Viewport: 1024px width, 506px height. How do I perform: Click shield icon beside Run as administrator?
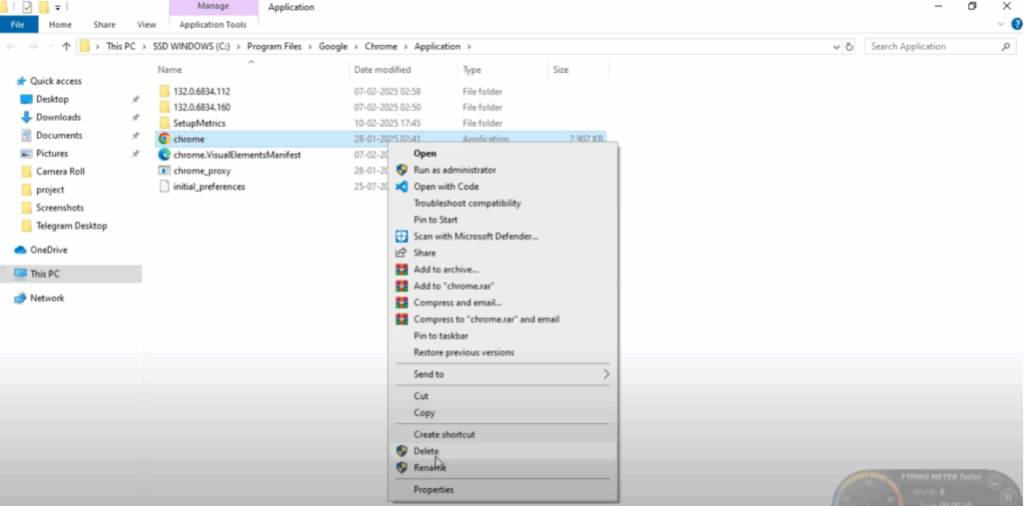coord(402,170)
